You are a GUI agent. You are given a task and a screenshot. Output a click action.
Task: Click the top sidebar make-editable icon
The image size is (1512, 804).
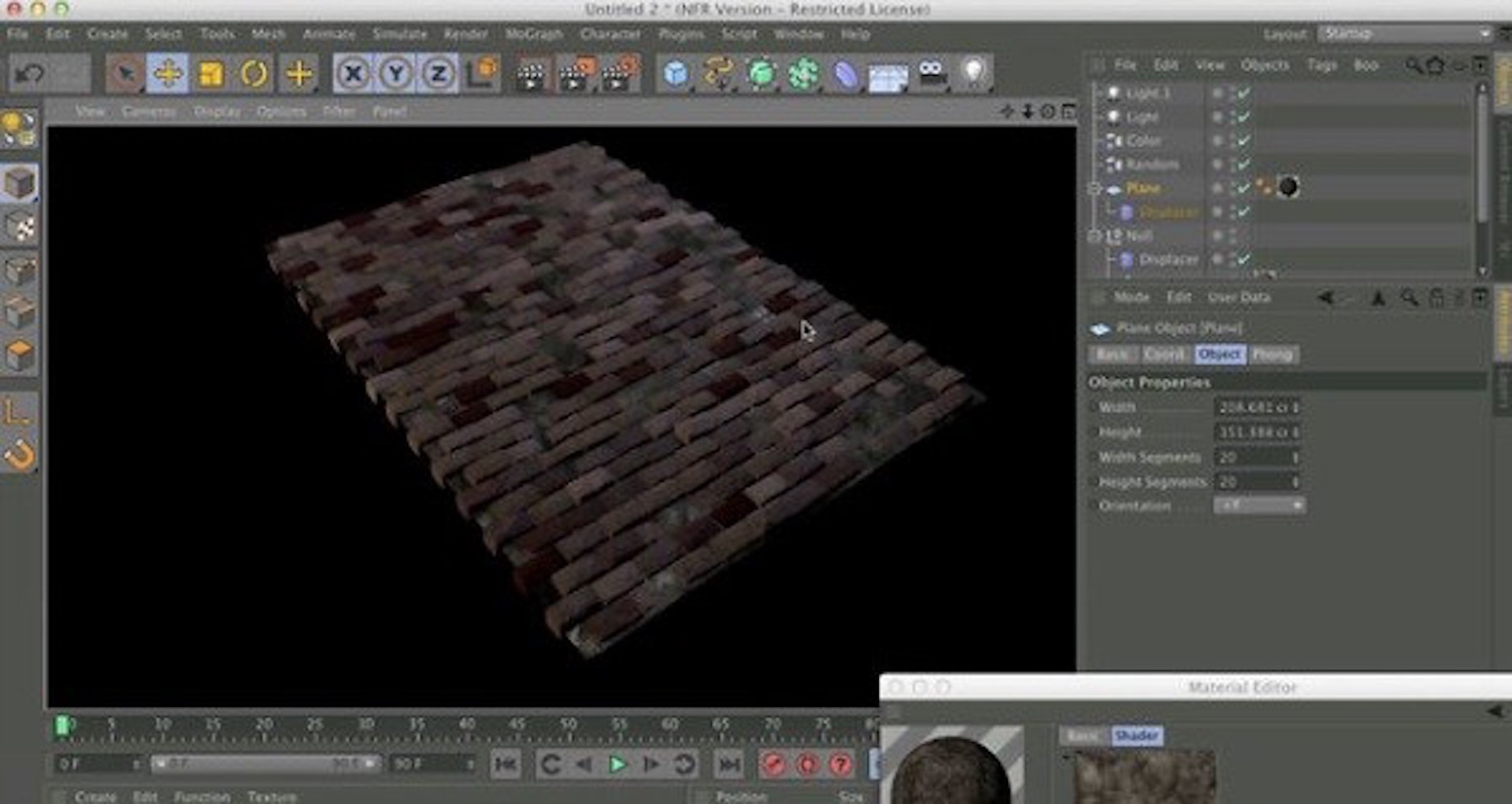(x=20, y=128)
